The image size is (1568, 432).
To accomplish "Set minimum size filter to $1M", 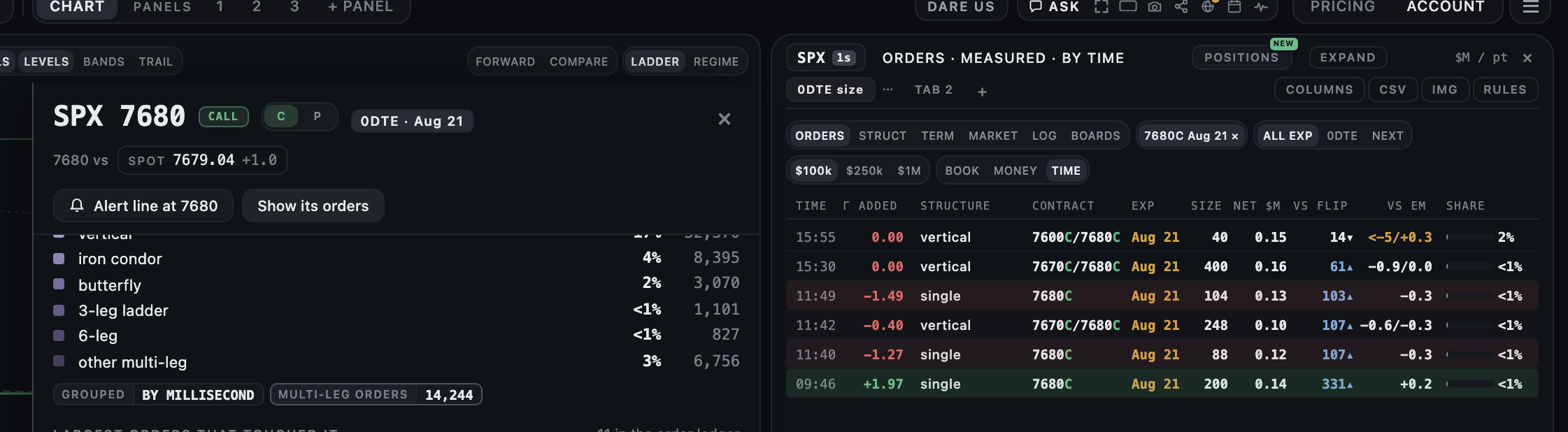I will [909, 171].
